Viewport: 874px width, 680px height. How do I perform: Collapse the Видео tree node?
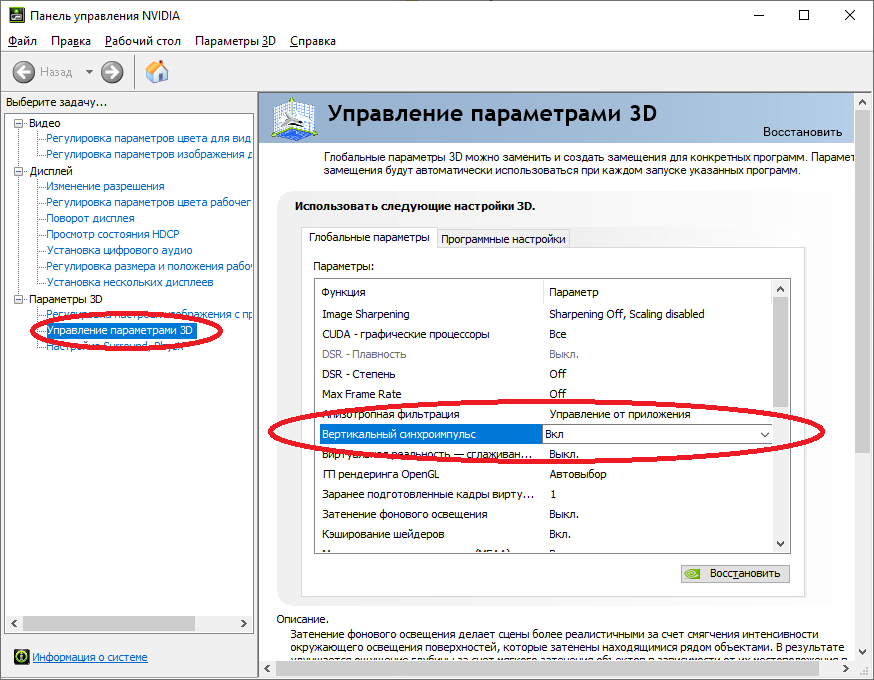tap(19, 123)
